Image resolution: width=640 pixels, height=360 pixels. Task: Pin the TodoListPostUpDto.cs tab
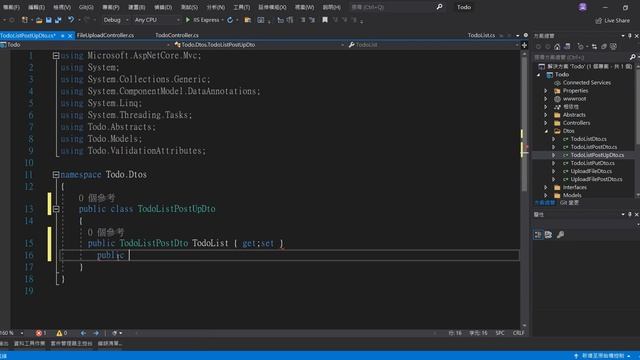62,36
